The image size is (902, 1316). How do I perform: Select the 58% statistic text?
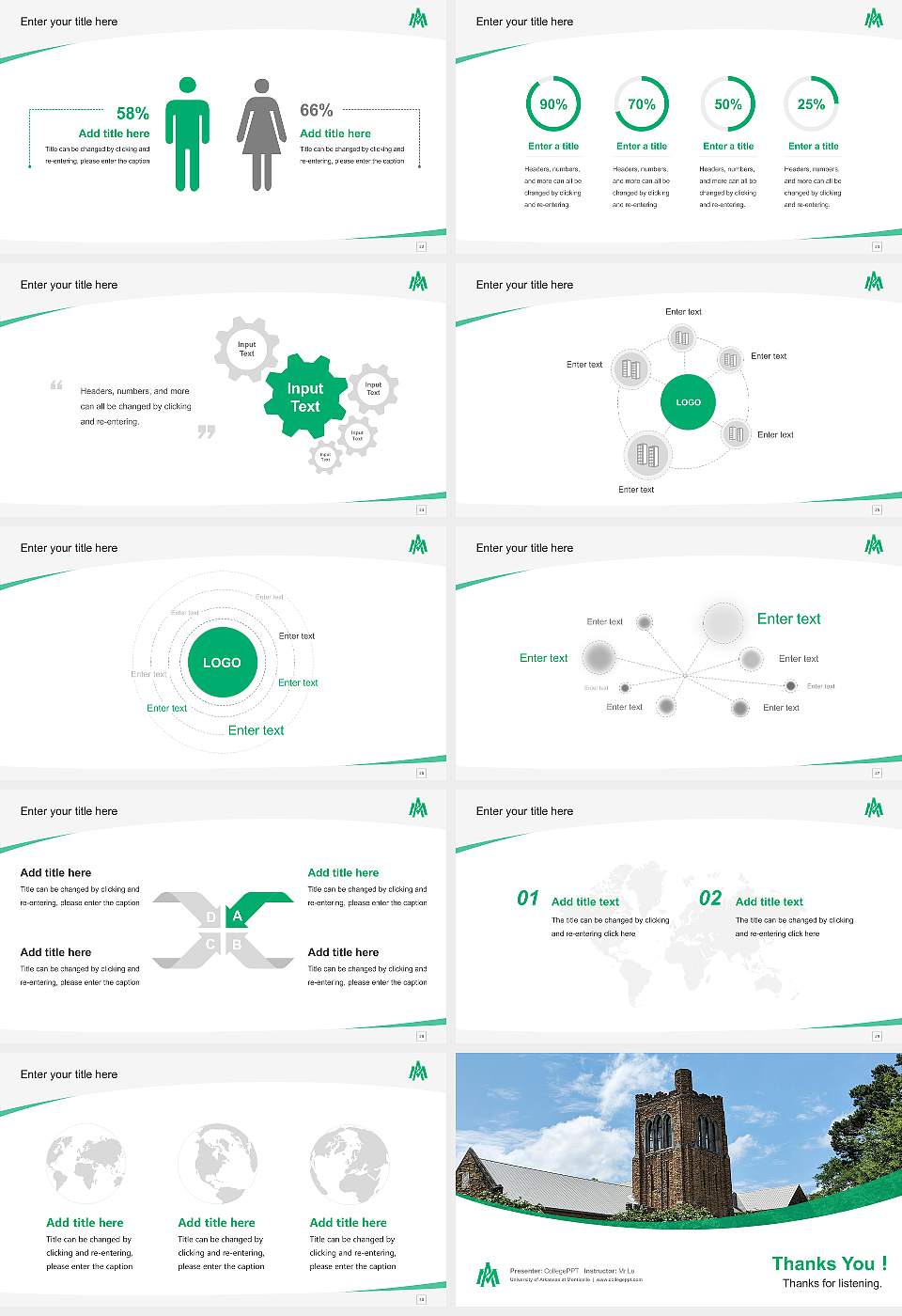[x=132, y=114]
